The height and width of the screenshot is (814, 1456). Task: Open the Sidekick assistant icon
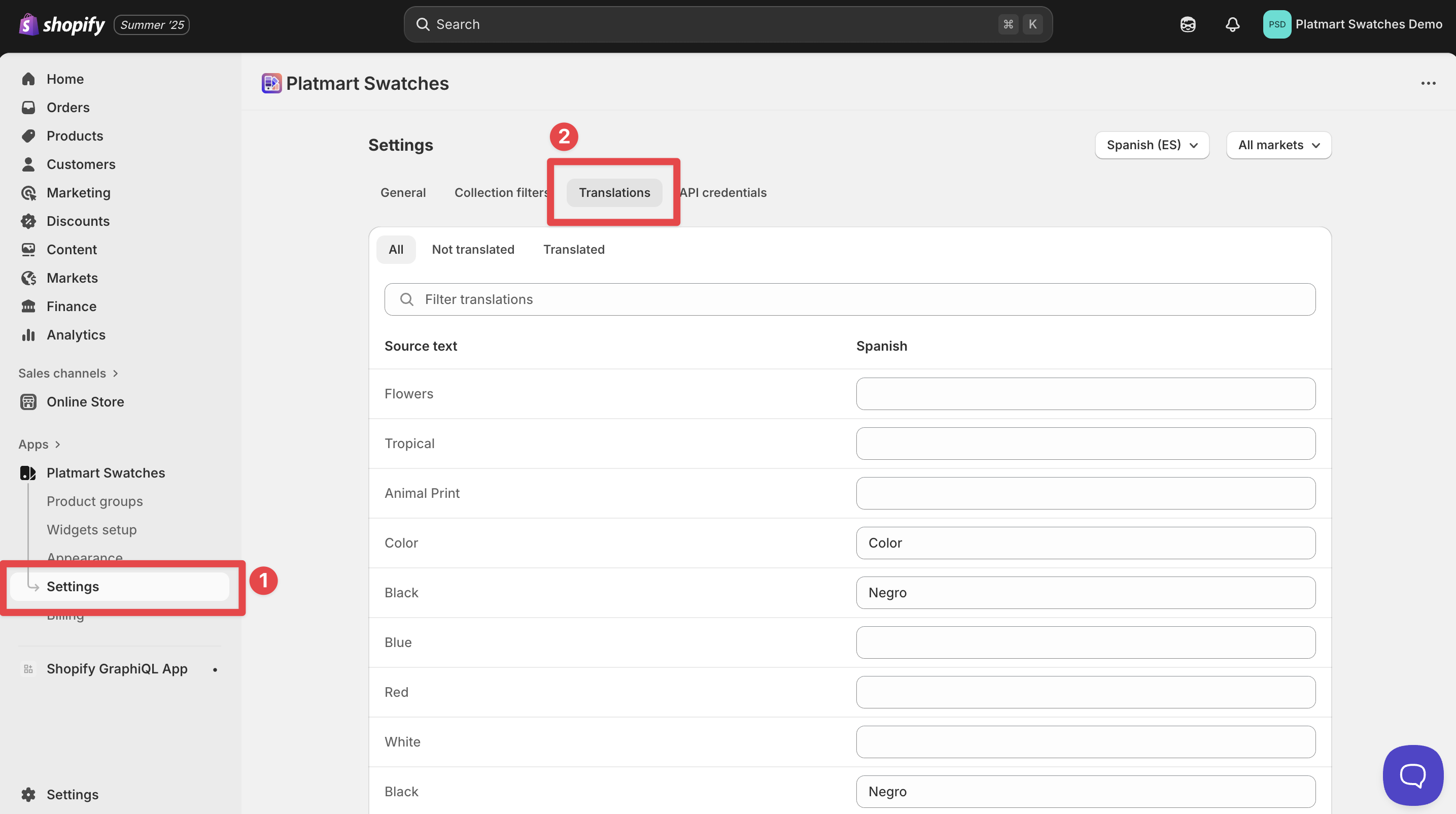[1188, 24]
